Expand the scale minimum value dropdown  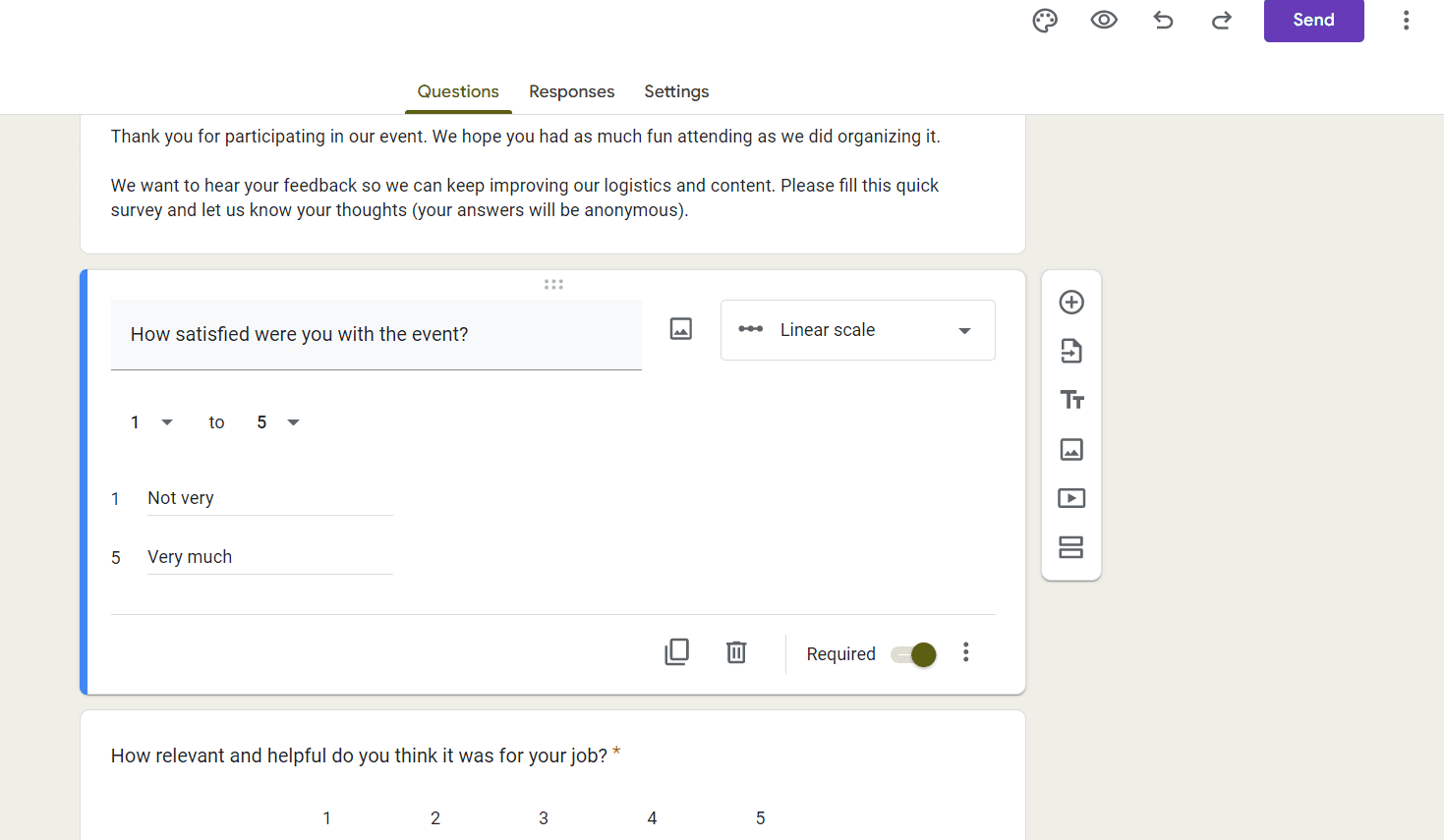coord(151,422)
